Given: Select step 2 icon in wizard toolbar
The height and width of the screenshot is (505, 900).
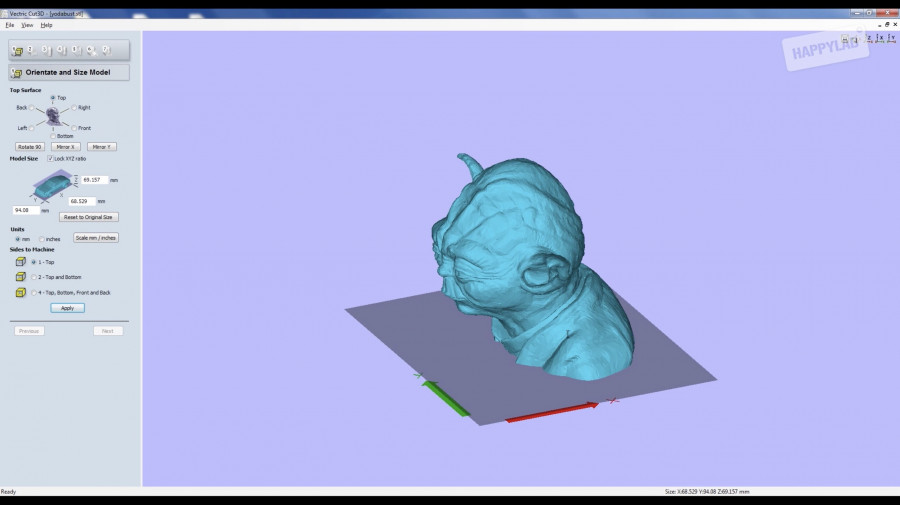Looking at the screenshot, I should point(32,50).
